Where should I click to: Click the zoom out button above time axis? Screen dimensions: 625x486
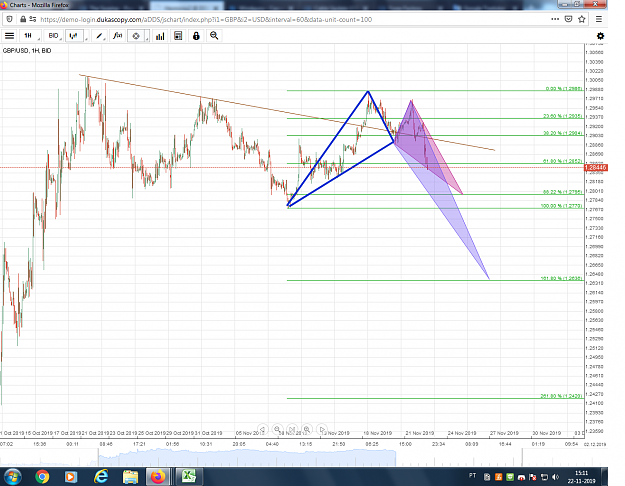tap(277, 429)
